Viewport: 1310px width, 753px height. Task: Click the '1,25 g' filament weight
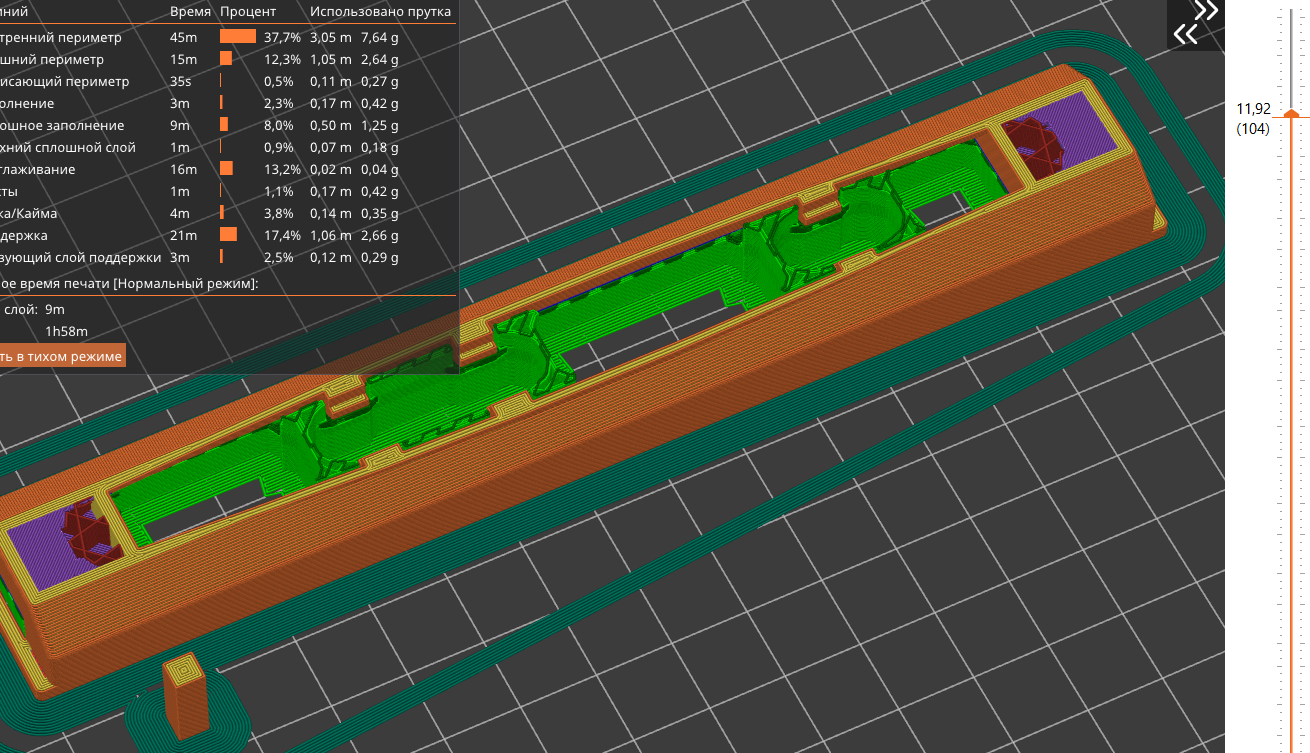[380, 125]
